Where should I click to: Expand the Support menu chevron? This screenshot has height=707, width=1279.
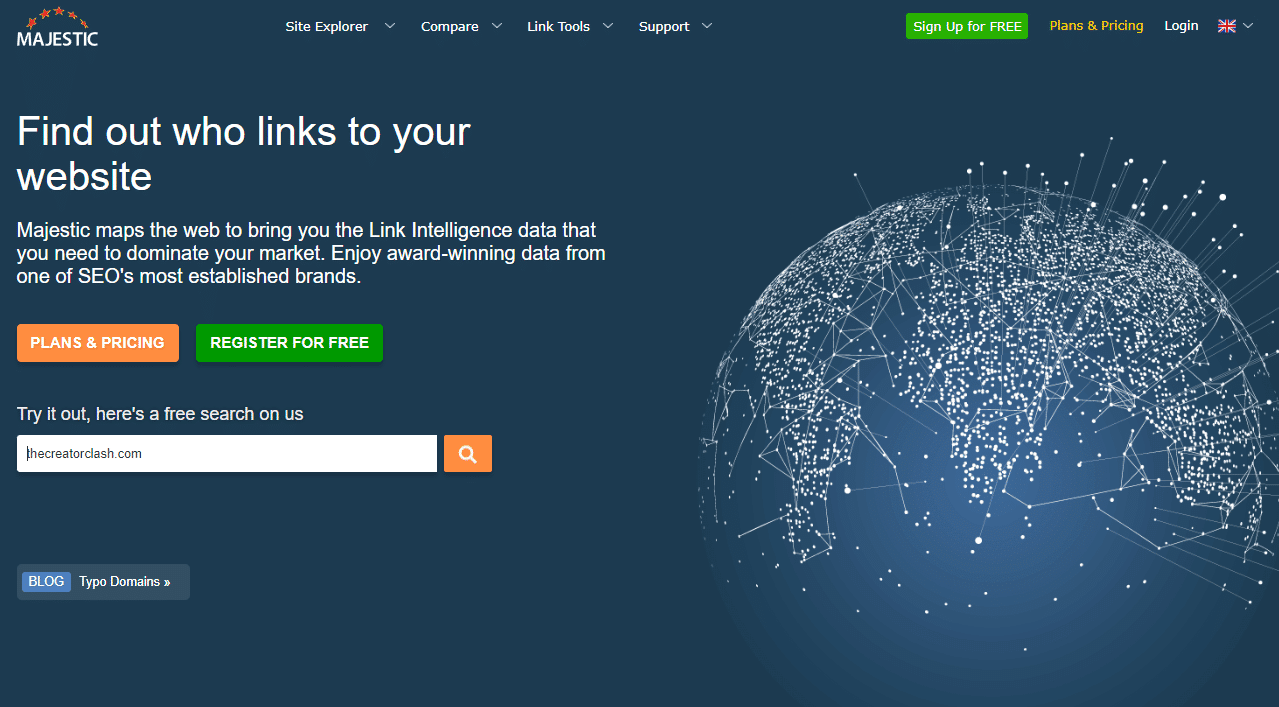707,26
